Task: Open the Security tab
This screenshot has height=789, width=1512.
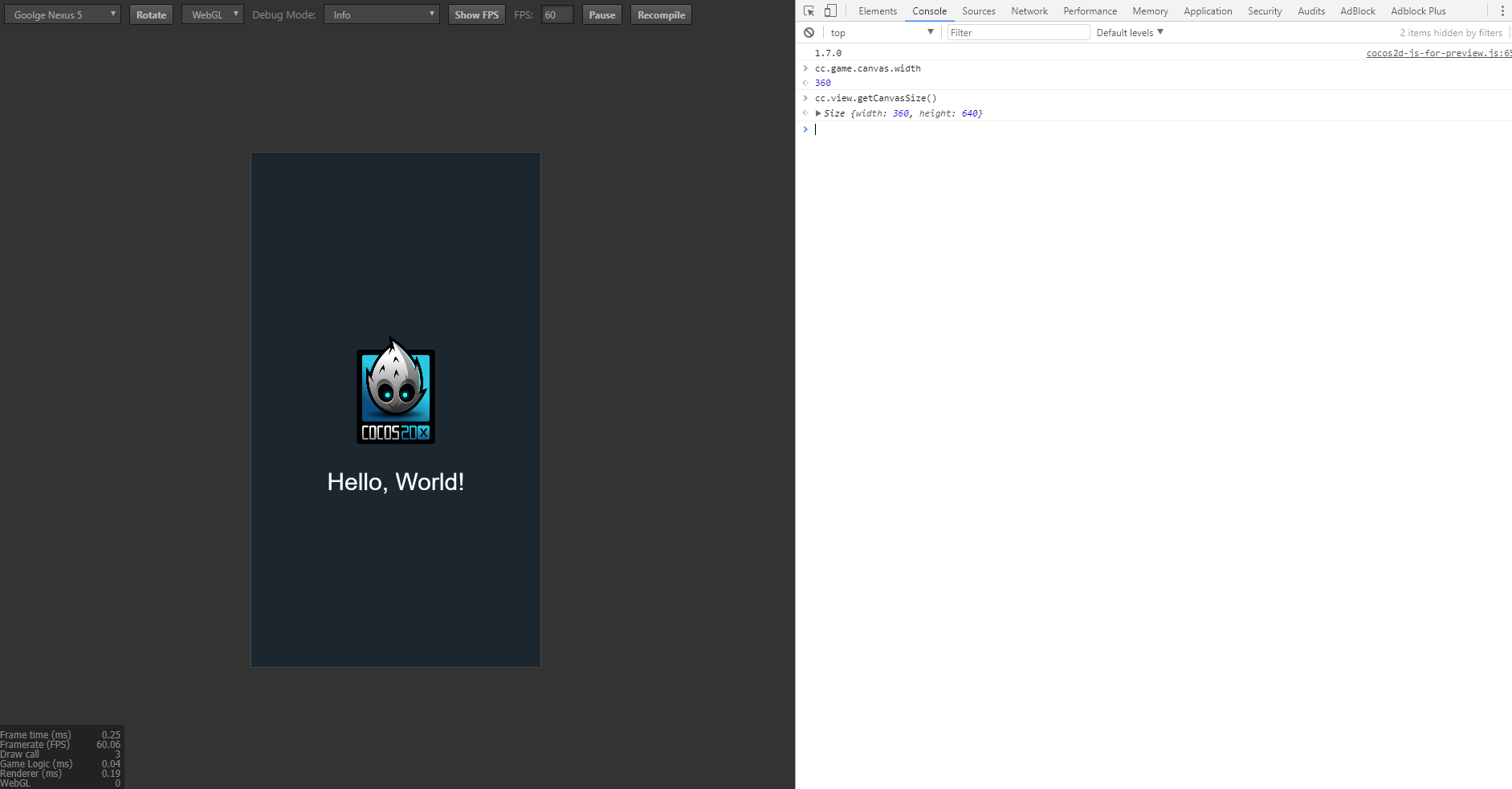Action: click(x=1265, y=11)
